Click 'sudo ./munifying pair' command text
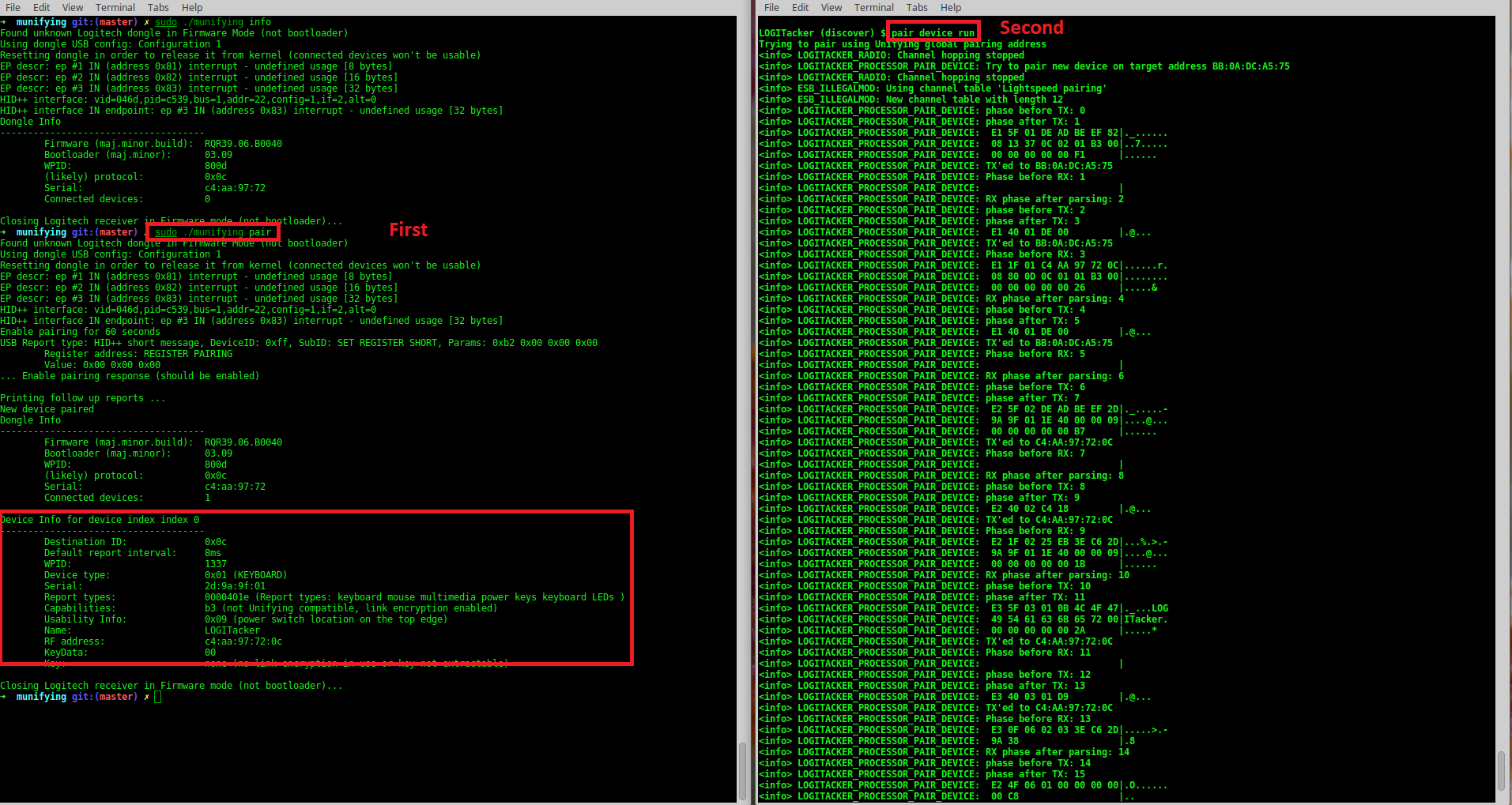1512x805 pixels. pyautogui.click(x=213, y=232)
